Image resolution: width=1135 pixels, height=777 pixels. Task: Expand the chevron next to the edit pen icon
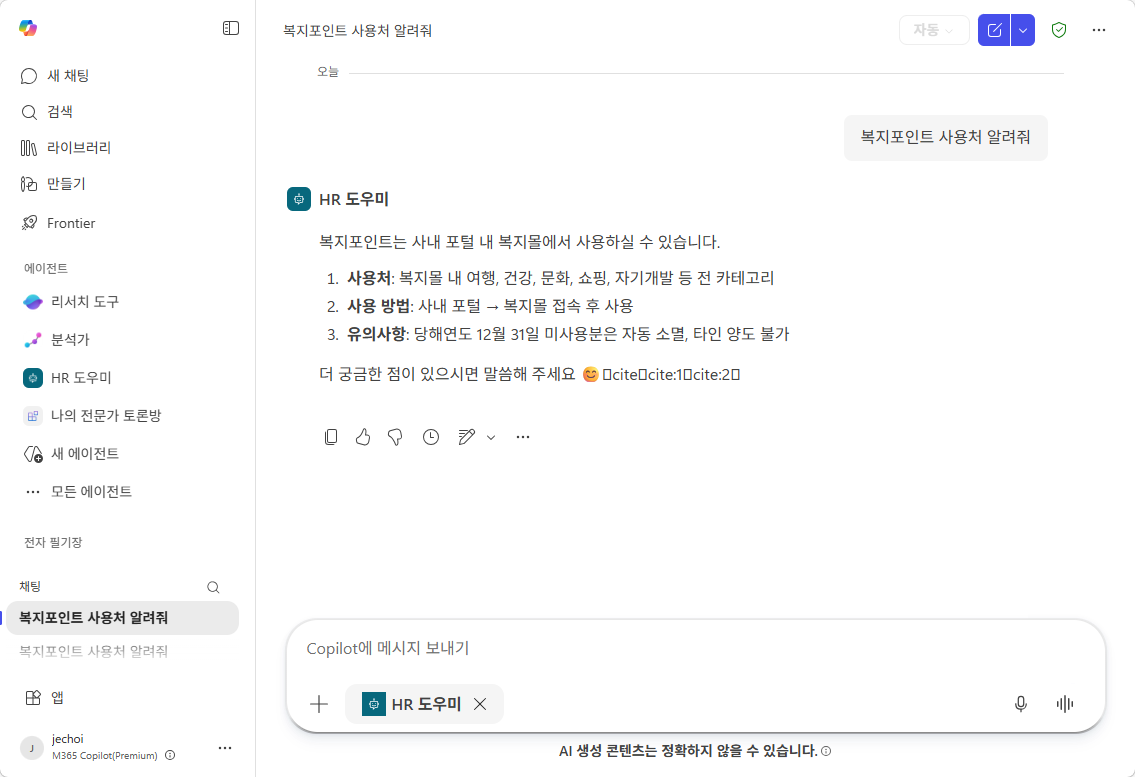coord(491,437)
